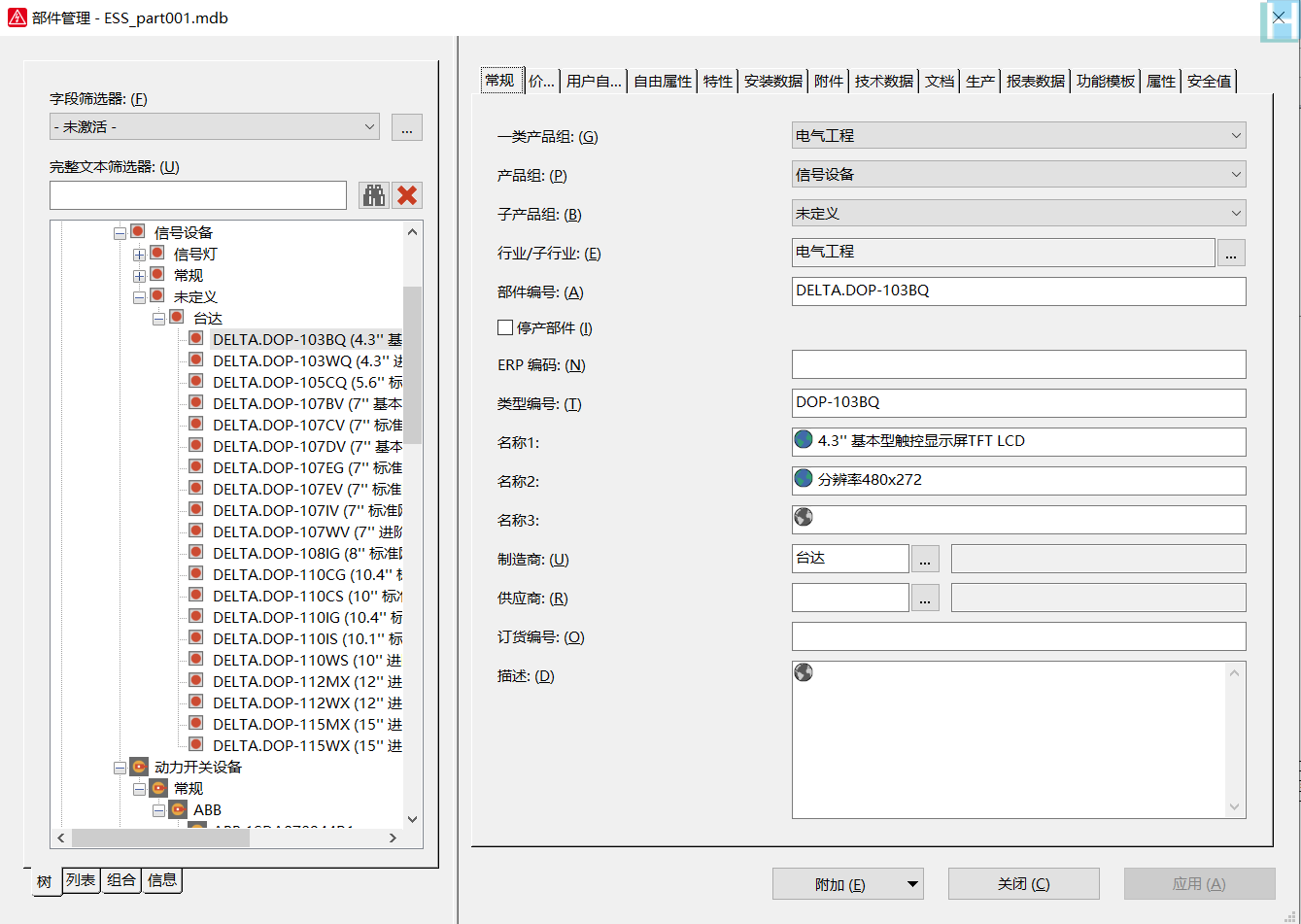Click the 关闭 button

[1024, 884]
